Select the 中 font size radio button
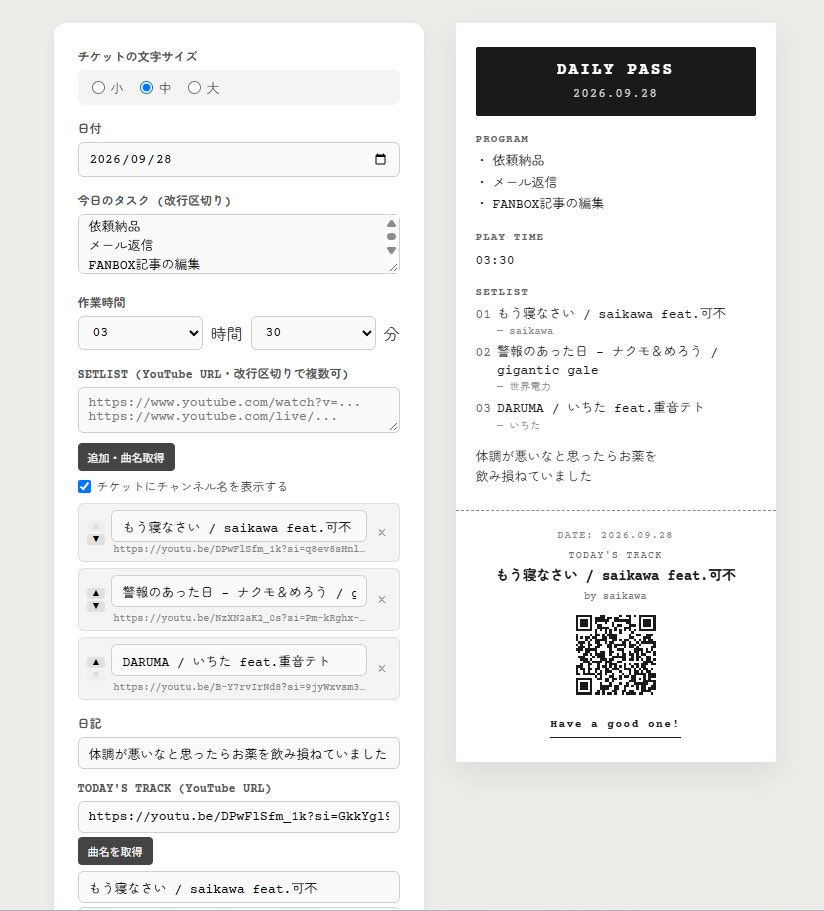 (x=146, y=88)
